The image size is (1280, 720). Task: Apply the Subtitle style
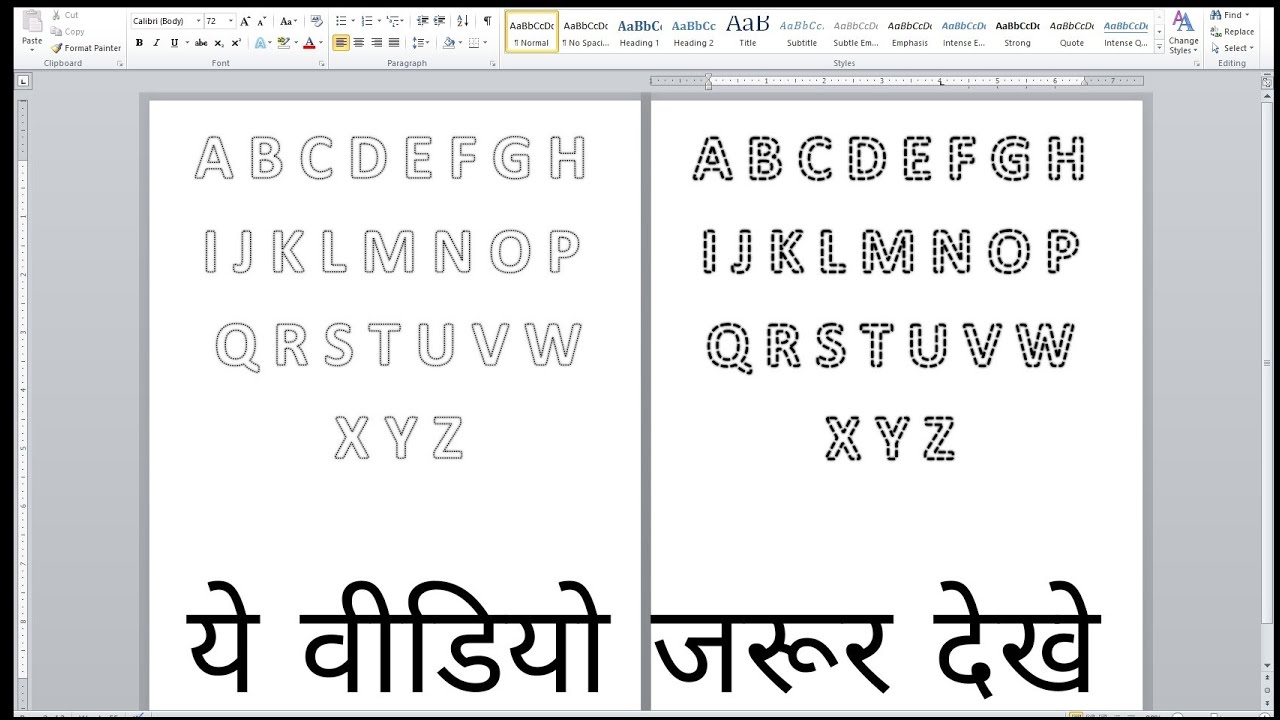point(801,32)
